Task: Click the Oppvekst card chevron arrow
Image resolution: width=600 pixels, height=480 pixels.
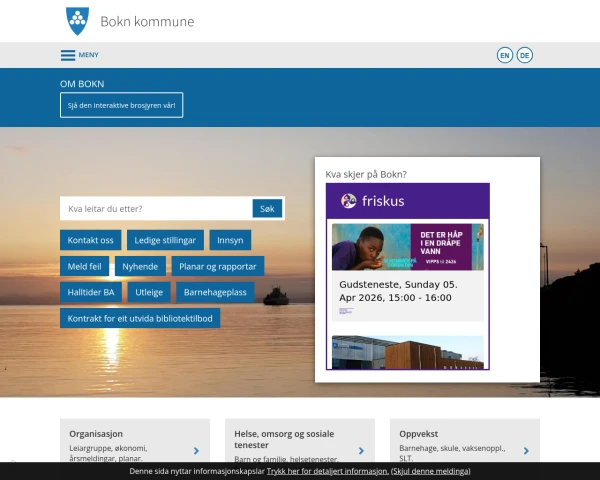Action: click(526, 451)
